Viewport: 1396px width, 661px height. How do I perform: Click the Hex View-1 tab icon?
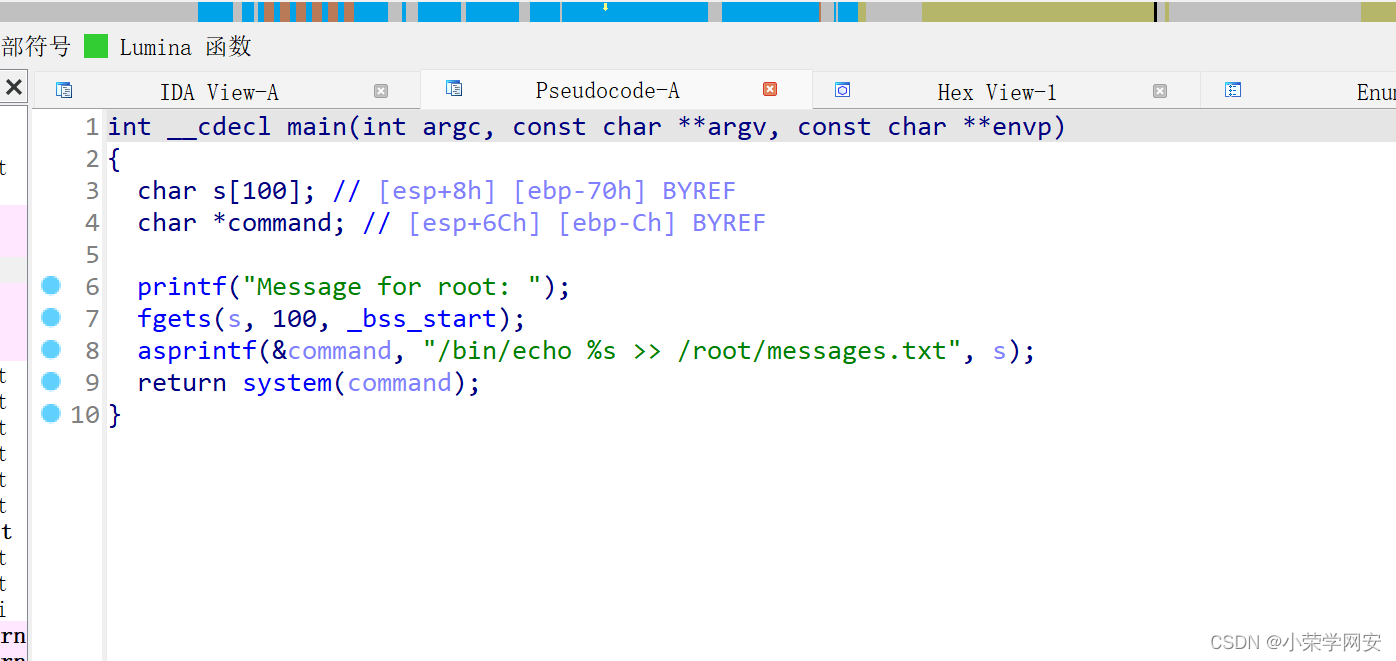(842, 90)
